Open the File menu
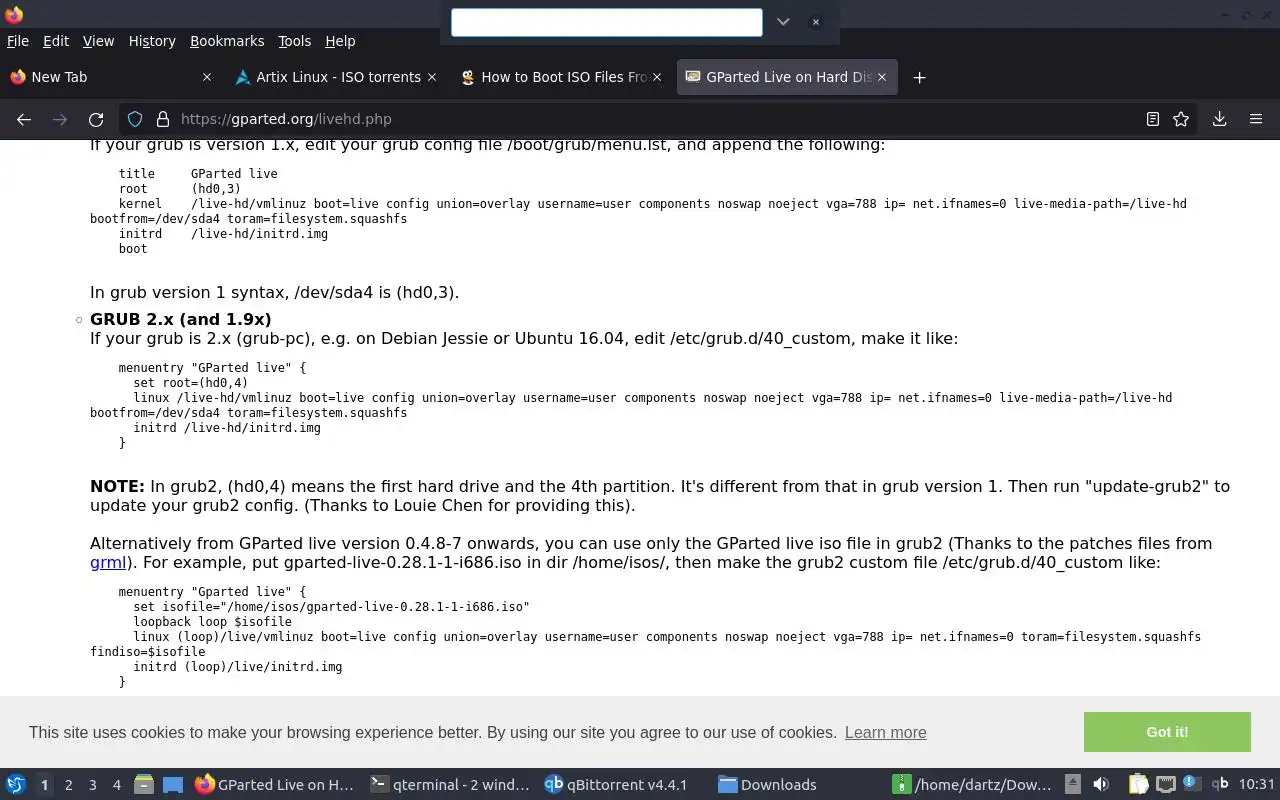This screenshot has width=1280, height=800. tap(18, 41)
